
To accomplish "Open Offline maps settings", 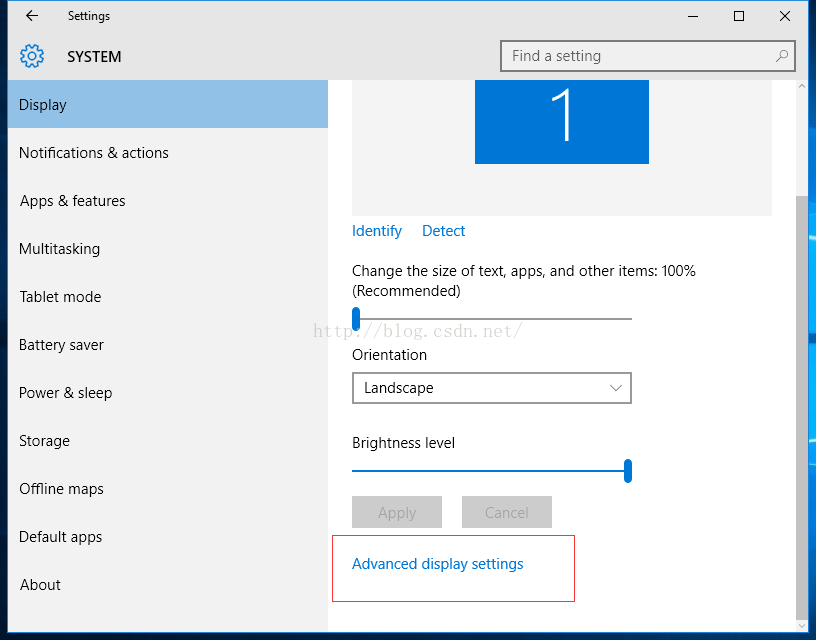I will (168, 489).
